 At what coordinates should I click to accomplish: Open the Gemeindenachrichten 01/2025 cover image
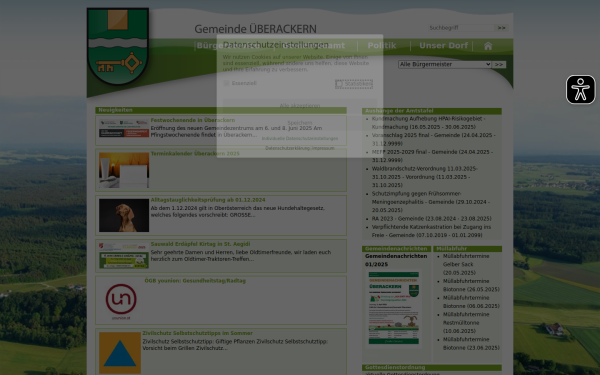click(394, 308)
